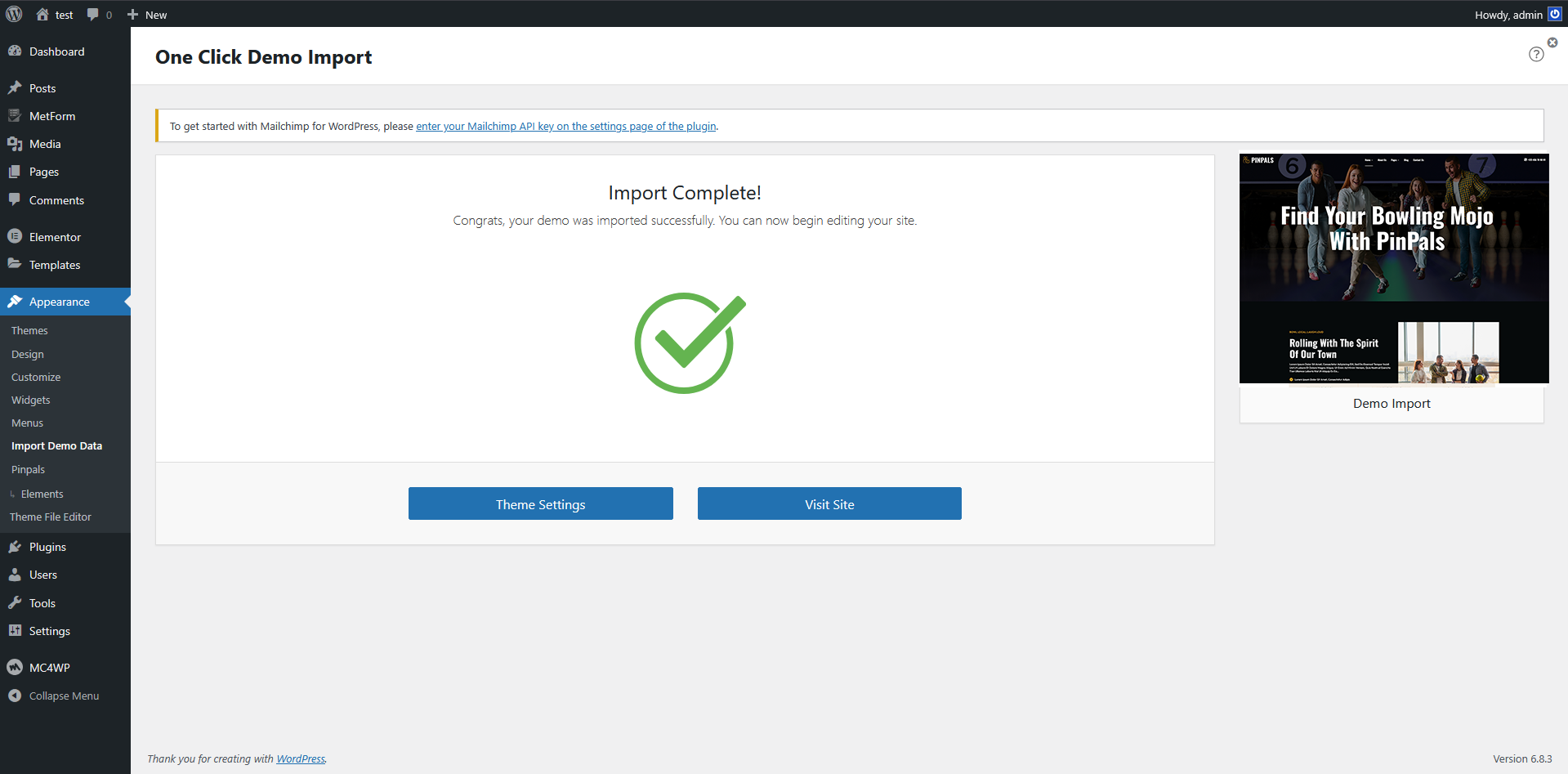This screenshot has width=1568, height=774.
Task: Click the help question mark icon
Action: [1536, 54]
